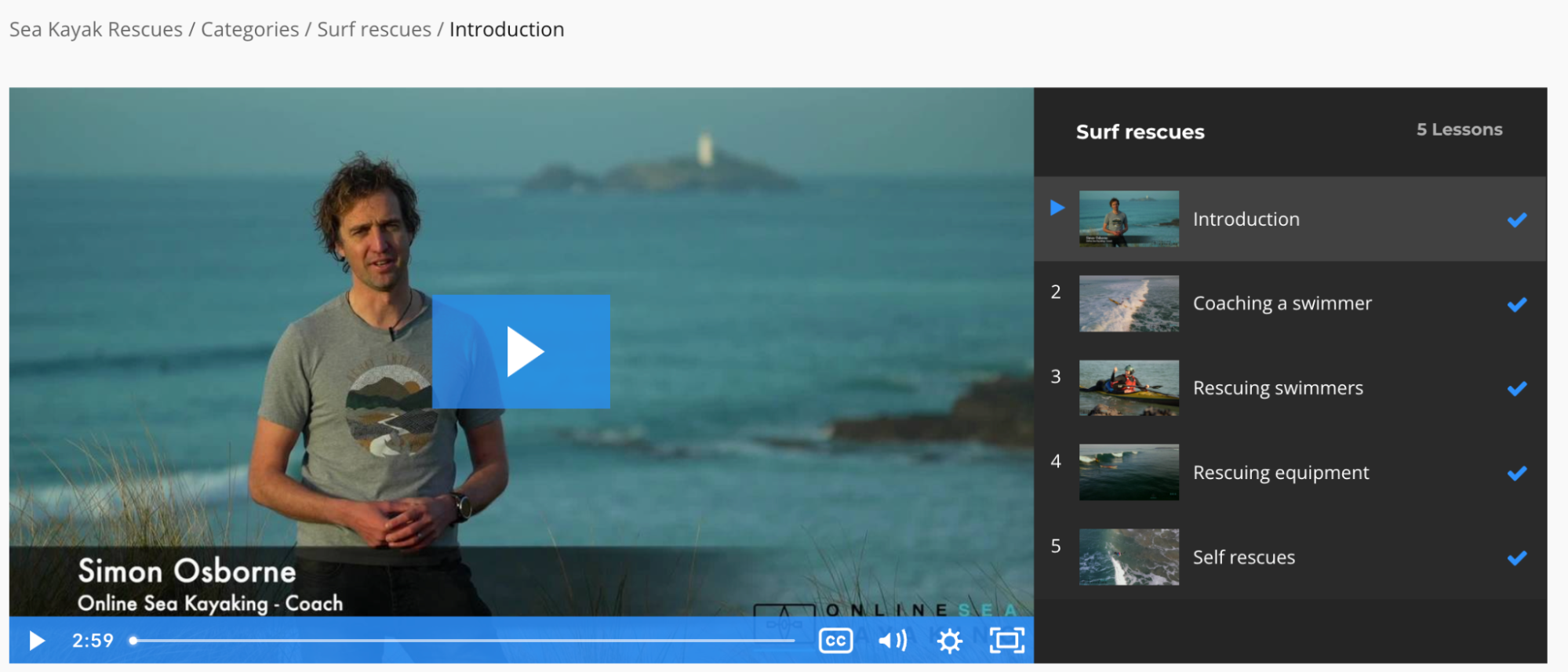Image resolution: width=1568 pixels, height=672 pixels.
Task: Click the video timestamp 2:59
Action: tap(93, 641)
